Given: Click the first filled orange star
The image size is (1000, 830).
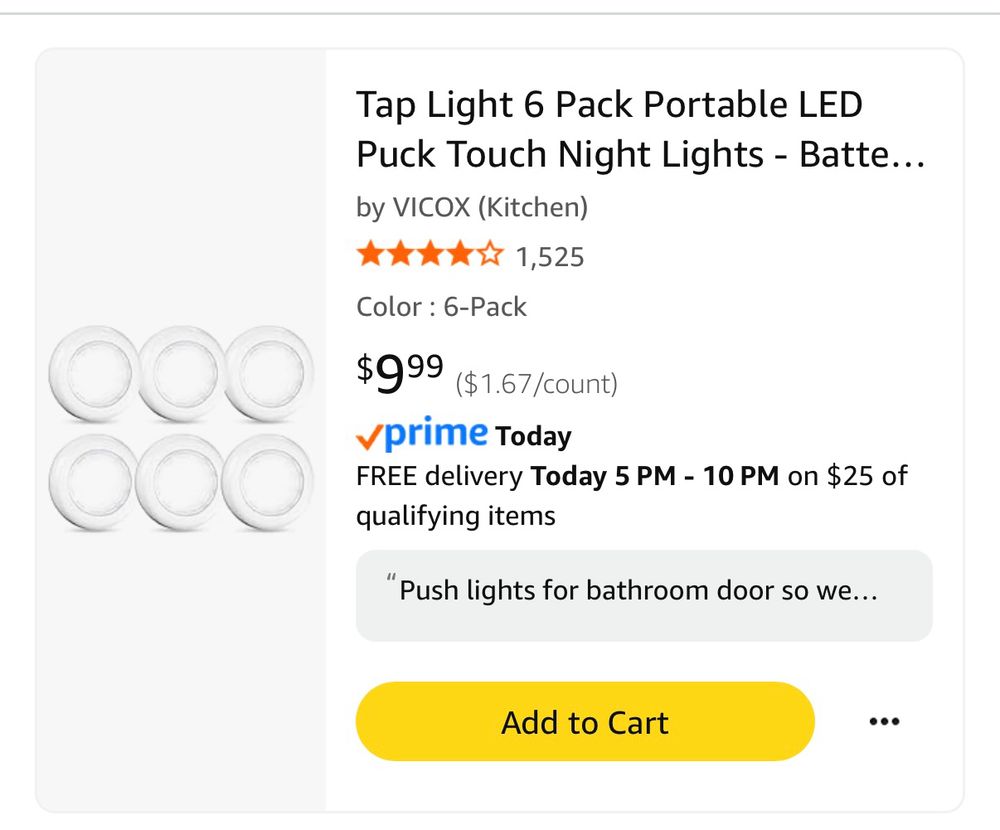Looking at the screenshot, I should pos(371,254).
